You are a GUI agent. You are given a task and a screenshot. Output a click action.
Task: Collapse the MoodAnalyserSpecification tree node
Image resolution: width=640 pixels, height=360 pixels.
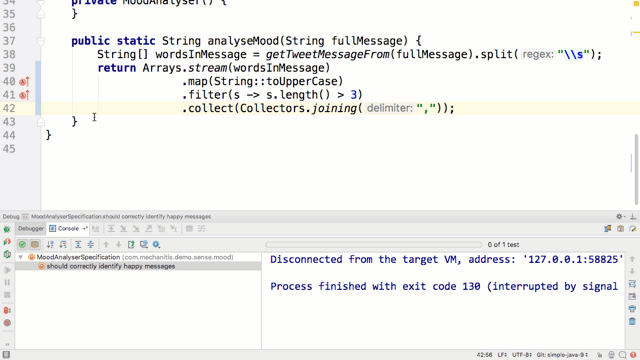tap(20, 257)
